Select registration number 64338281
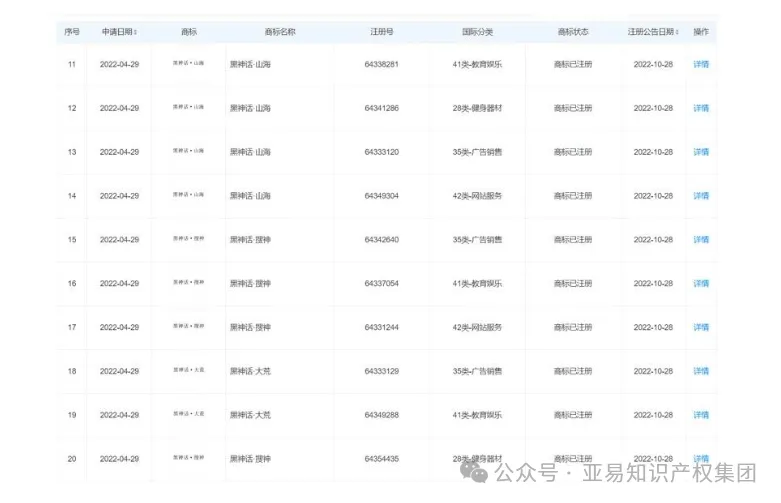781x503 pixels. tap(382, 64)
